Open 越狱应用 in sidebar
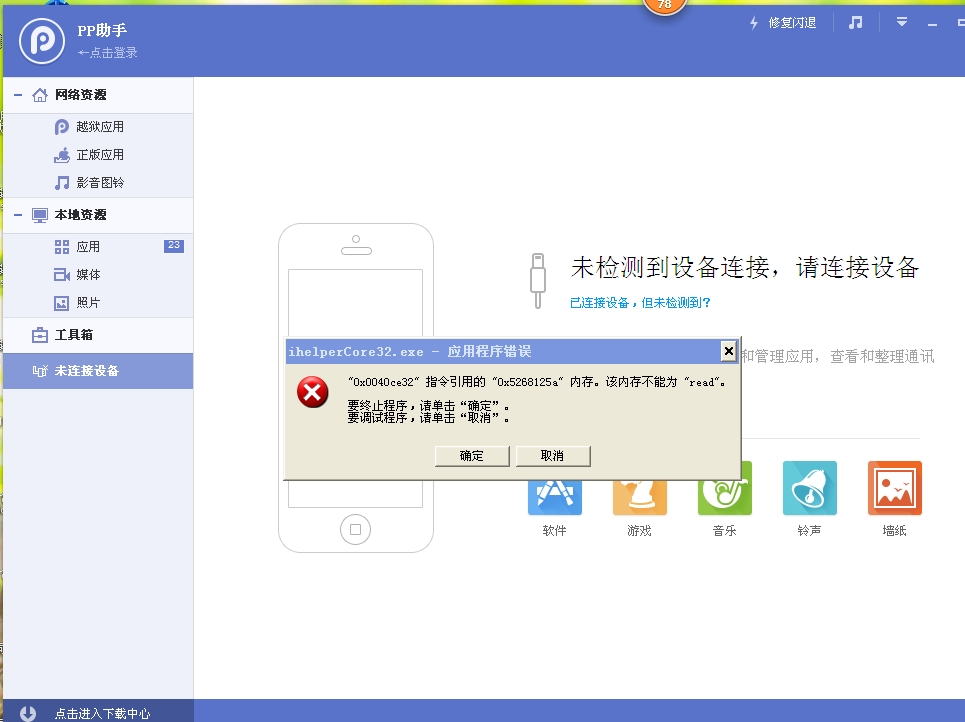 tap(98, 127)
